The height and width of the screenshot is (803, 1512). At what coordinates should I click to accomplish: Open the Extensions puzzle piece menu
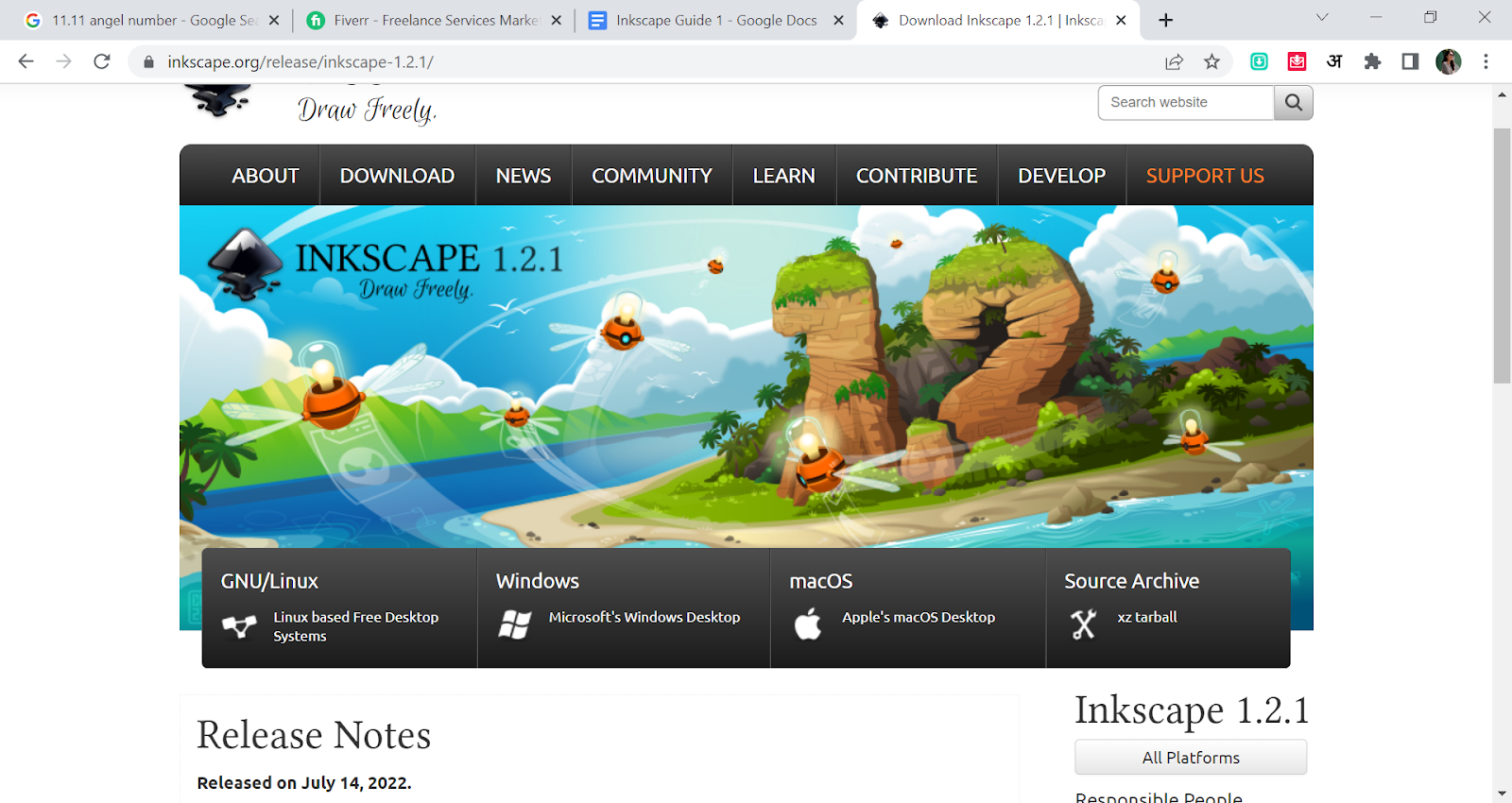(x=1372, y=61)
